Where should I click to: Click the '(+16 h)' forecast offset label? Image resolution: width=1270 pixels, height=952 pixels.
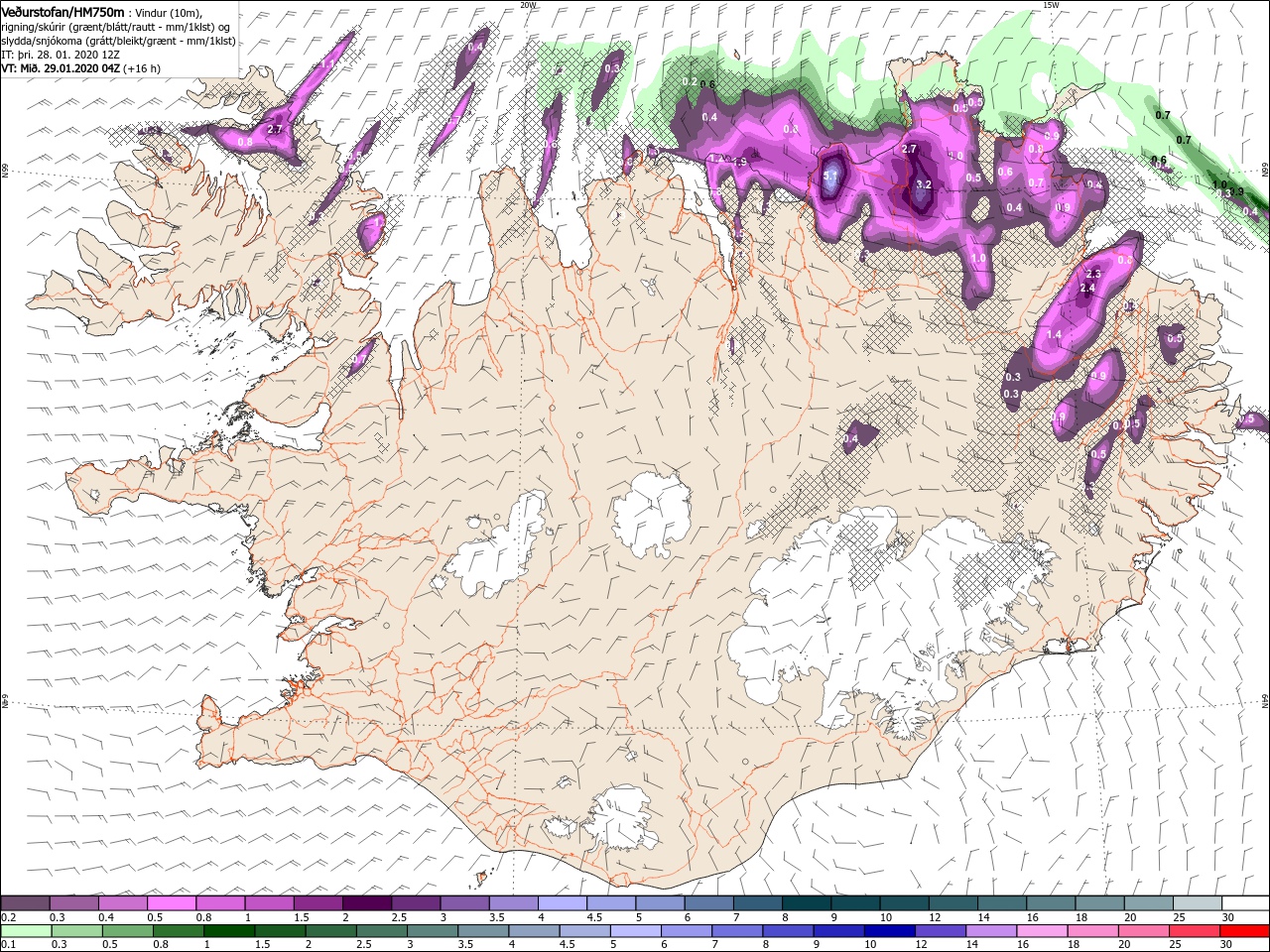[x=142, y=68]
